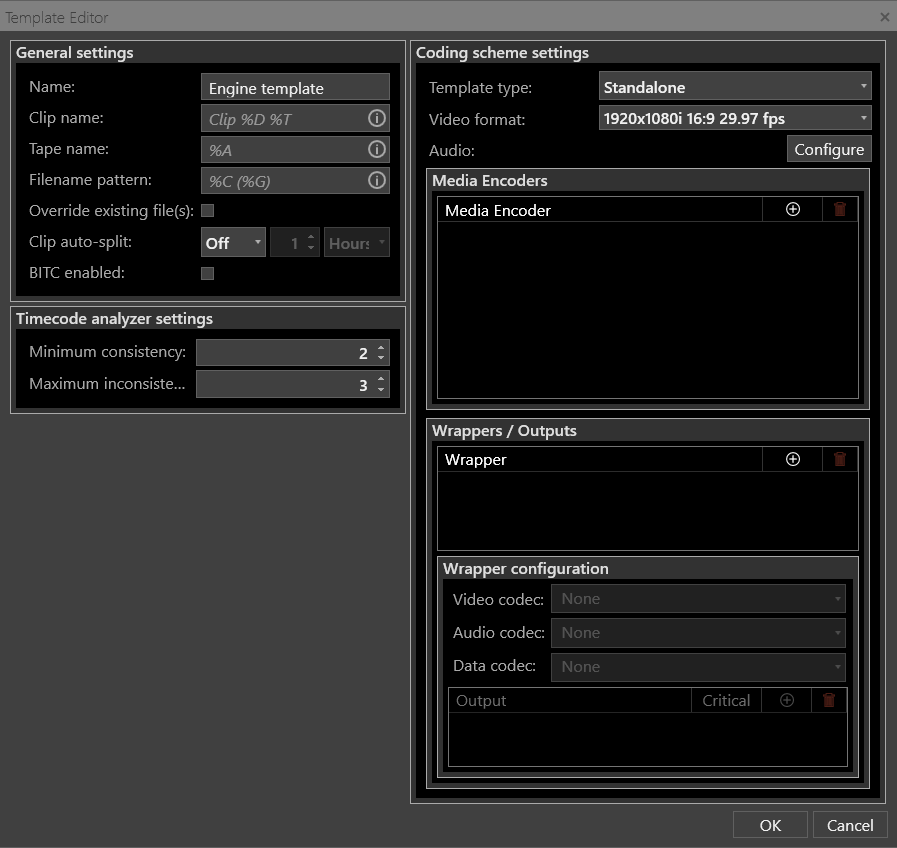Toggle Override existing file(s) checkbox
This screenshot has height=848, width=897.
click(x=208, y=211)
